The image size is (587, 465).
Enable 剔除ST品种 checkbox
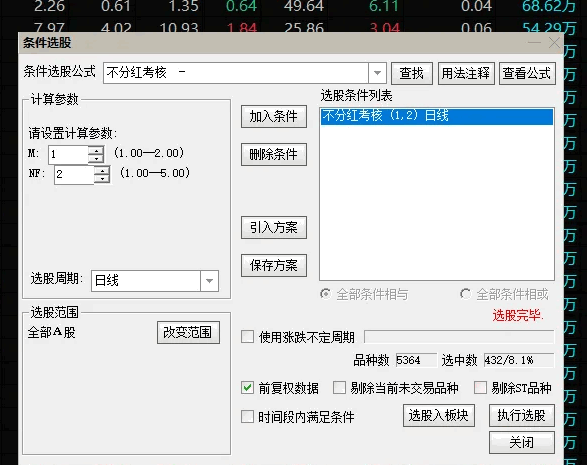click(480, 388)
